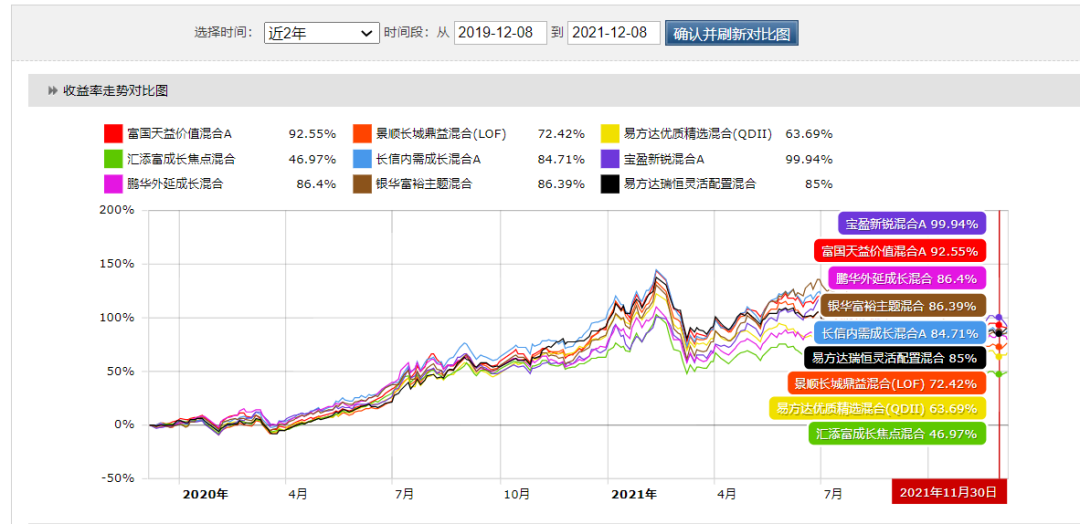1080x524 pixels.
Task: Click legend name 景顺长城鼎益混合(LOF)
Action: coord(441,134)
